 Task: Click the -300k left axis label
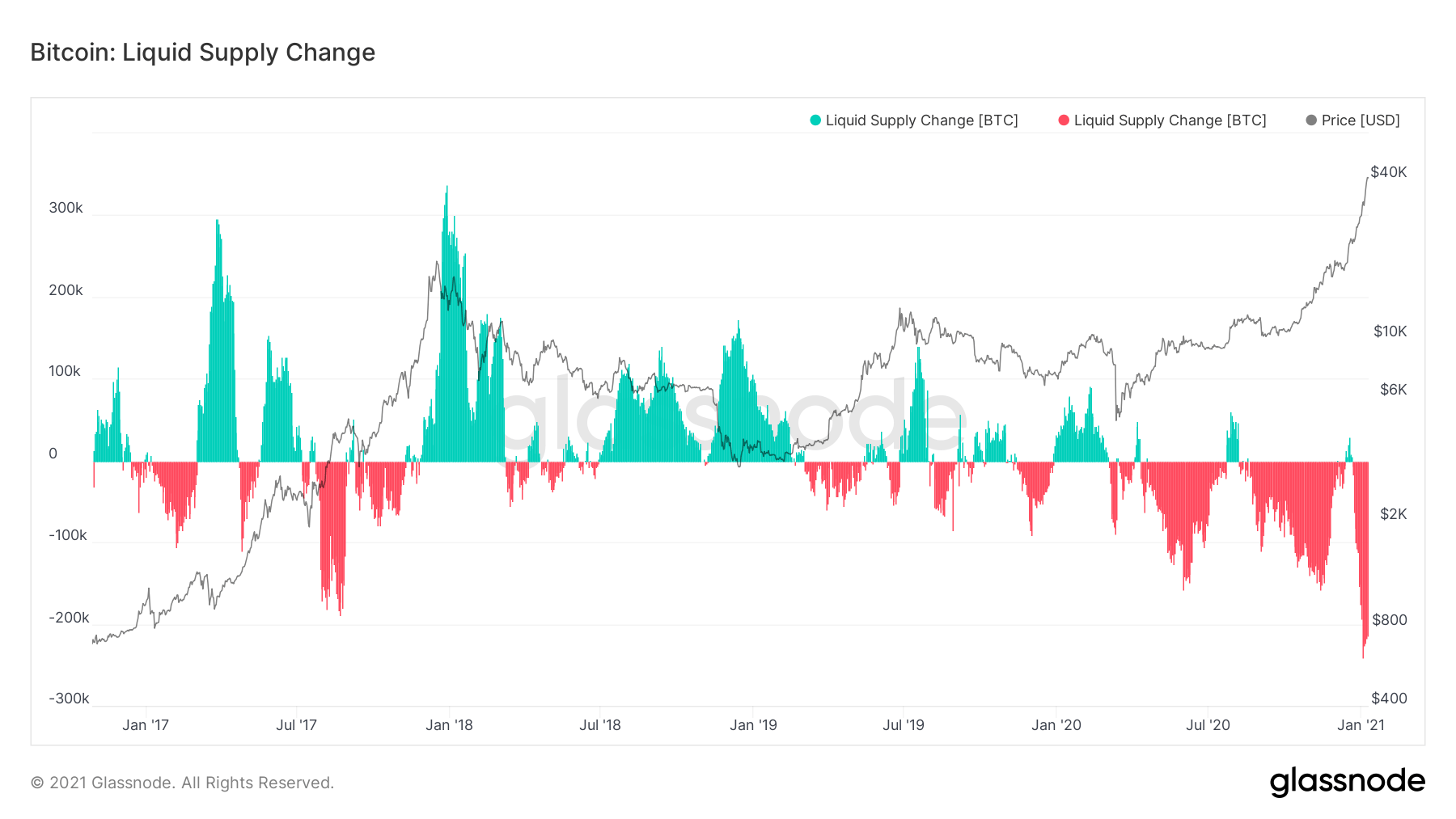pyautogui.click(x=69, y=699)
